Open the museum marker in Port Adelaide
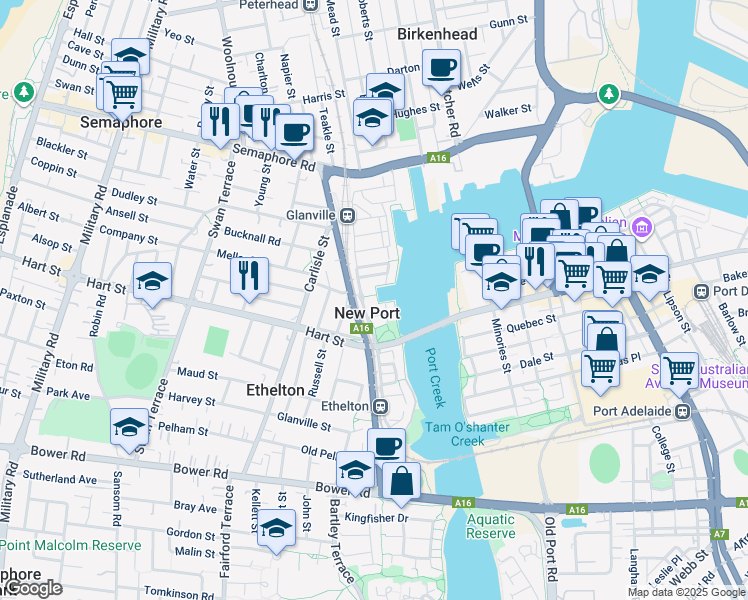Screen dimensions: 748x600 tap(642, 227)
